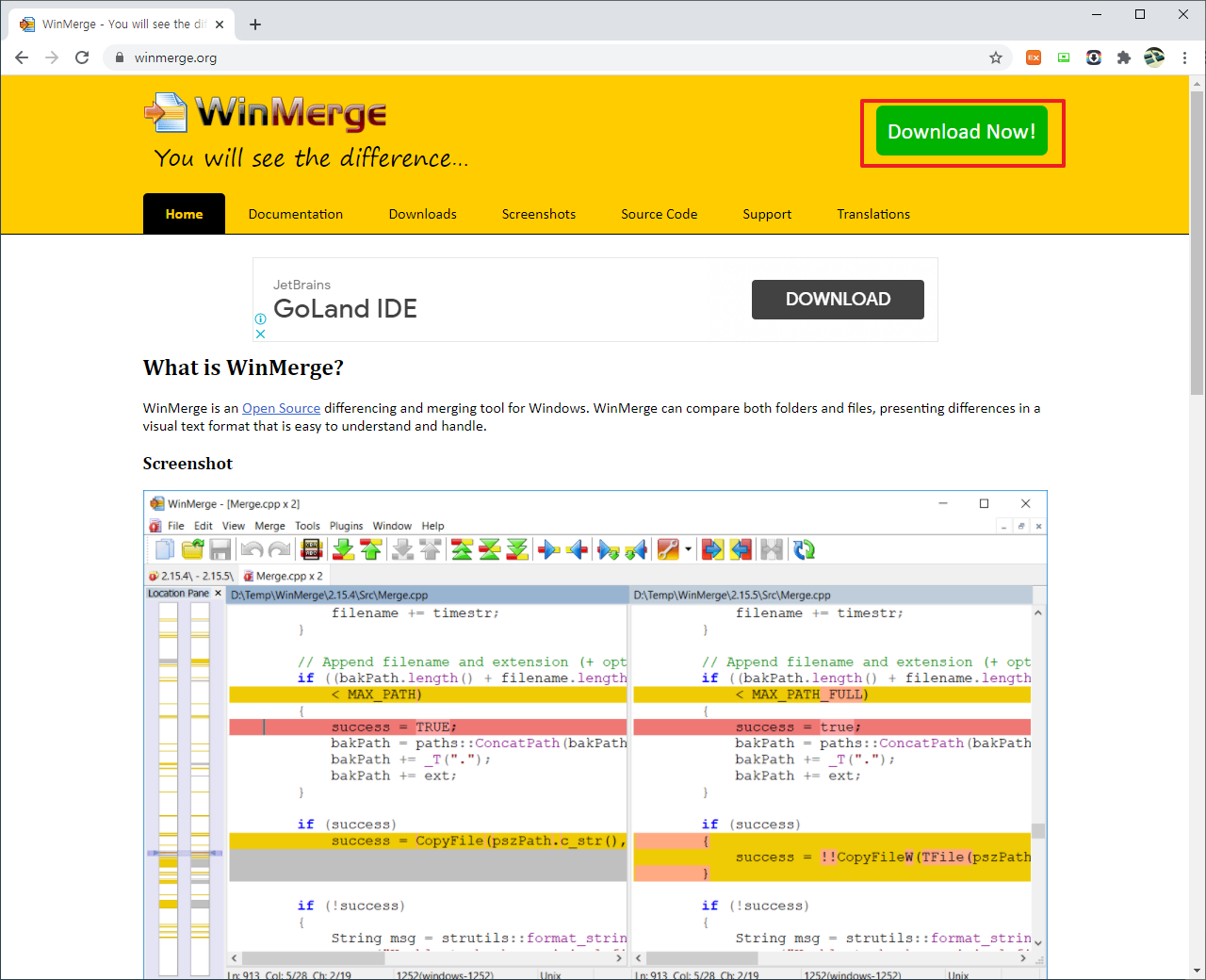
Task: Click the wrench Options icon in the WinMerge screenshot
Action: coord(668,549)
